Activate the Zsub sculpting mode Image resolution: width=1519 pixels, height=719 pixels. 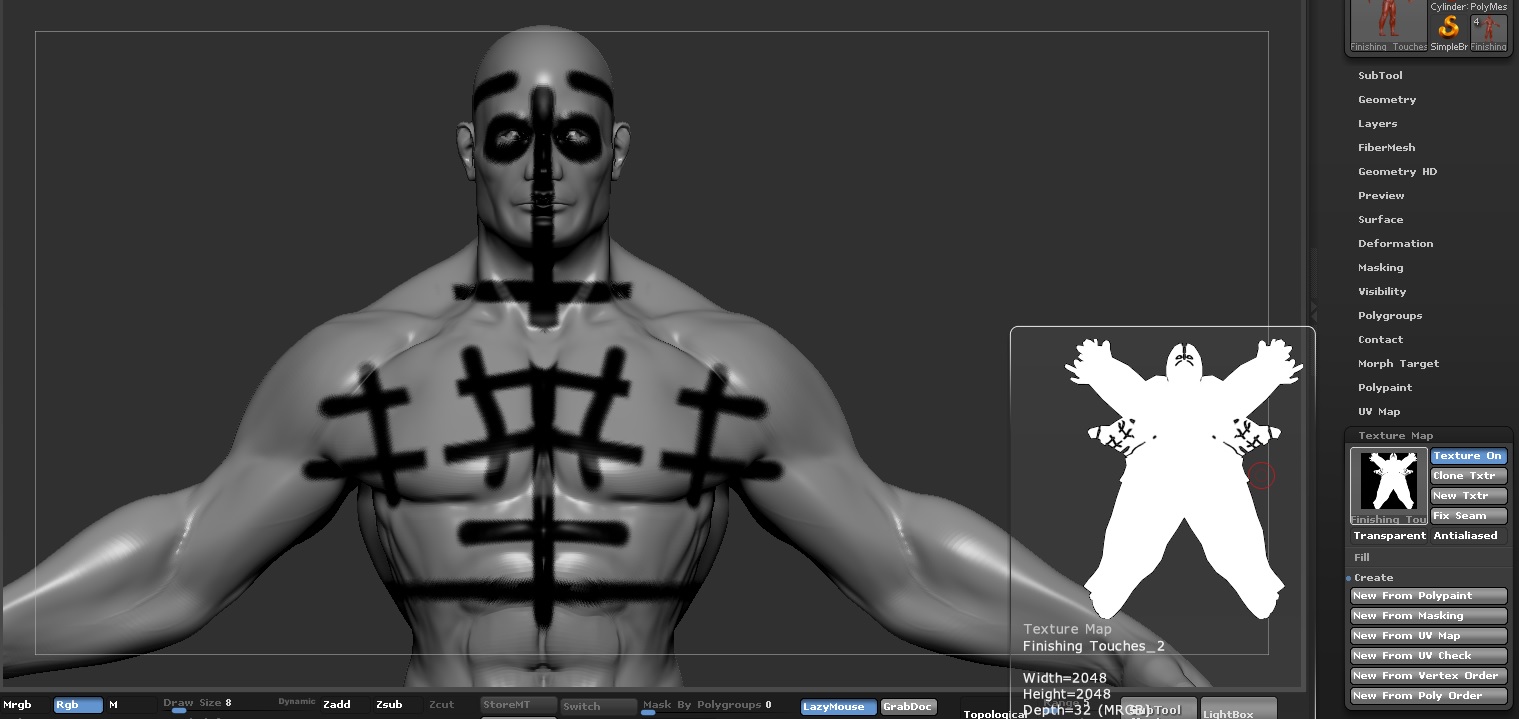[388, 704]
